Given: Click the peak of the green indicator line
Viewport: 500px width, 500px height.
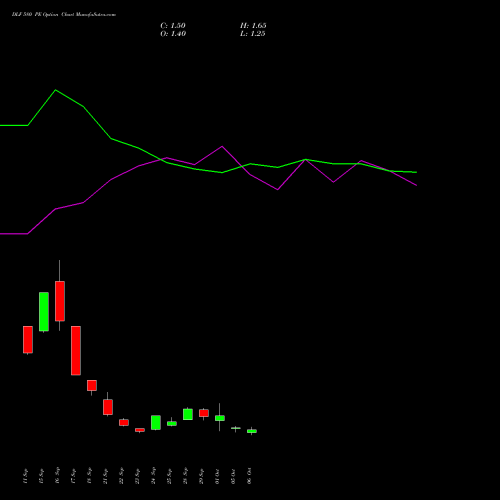Looking at the screenshot, I should point(56,90).
